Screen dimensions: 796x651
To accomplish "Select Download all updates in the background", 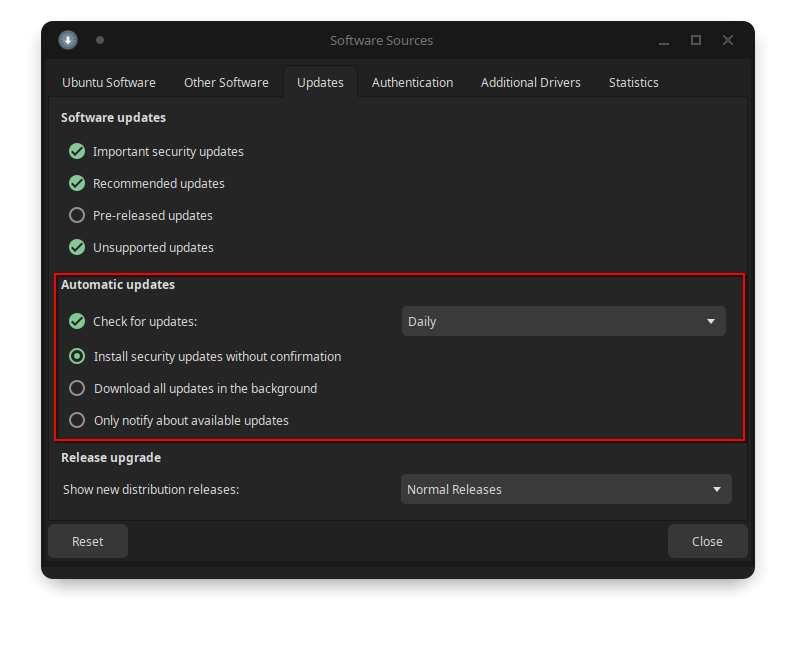I will (x=77, y=388).
